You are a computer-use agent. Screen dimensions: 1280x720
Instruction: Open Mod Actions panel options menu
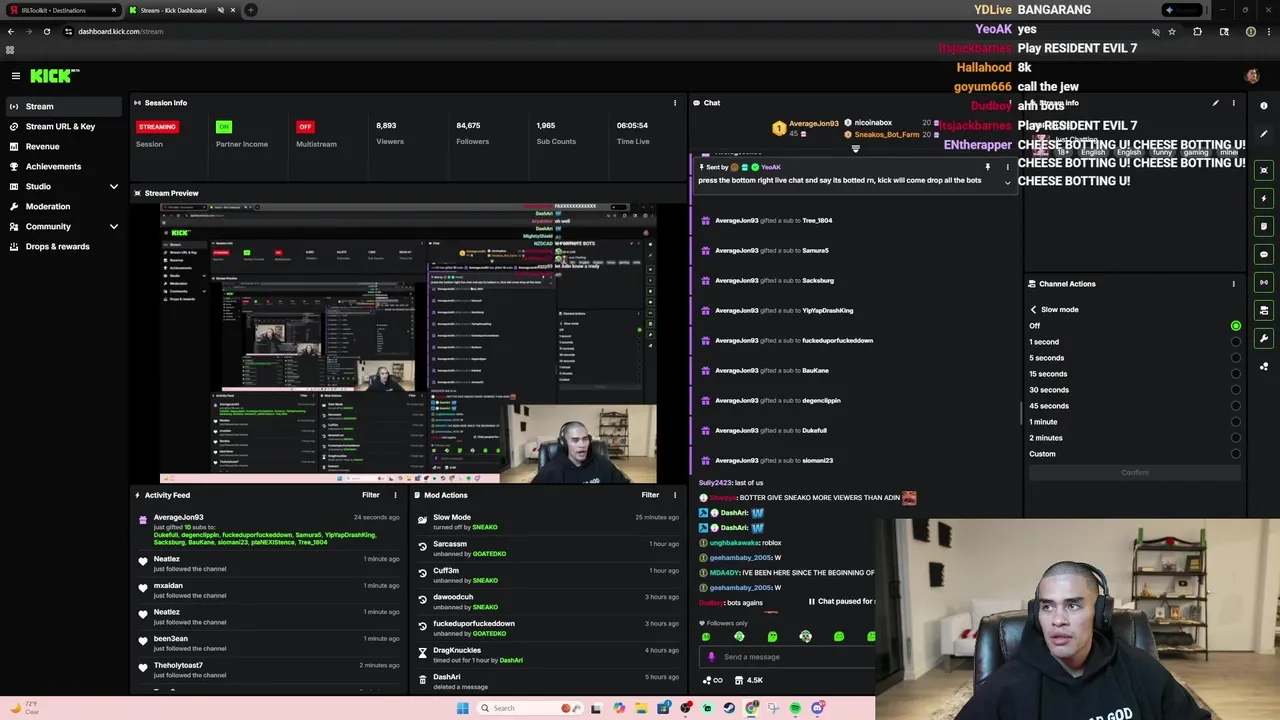(x=675, y=495)
